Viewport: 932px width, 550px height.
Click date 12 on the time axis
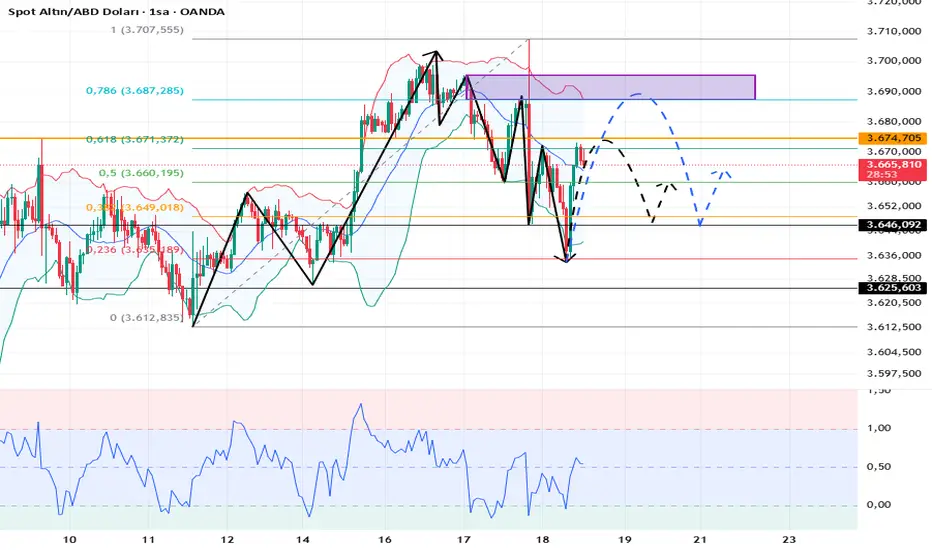[227, 539]
